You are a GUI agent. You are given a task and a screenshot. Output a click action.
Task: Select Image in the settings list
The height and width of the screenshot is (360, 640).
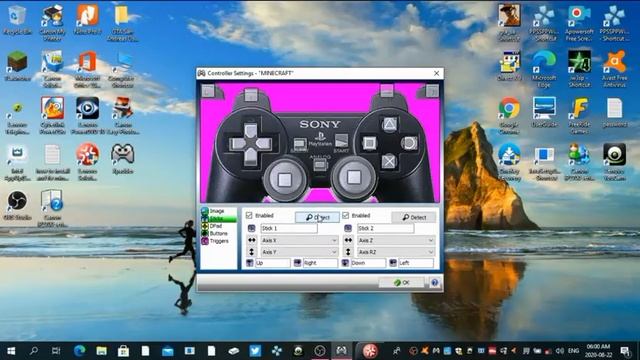click(x=218, y=211)
